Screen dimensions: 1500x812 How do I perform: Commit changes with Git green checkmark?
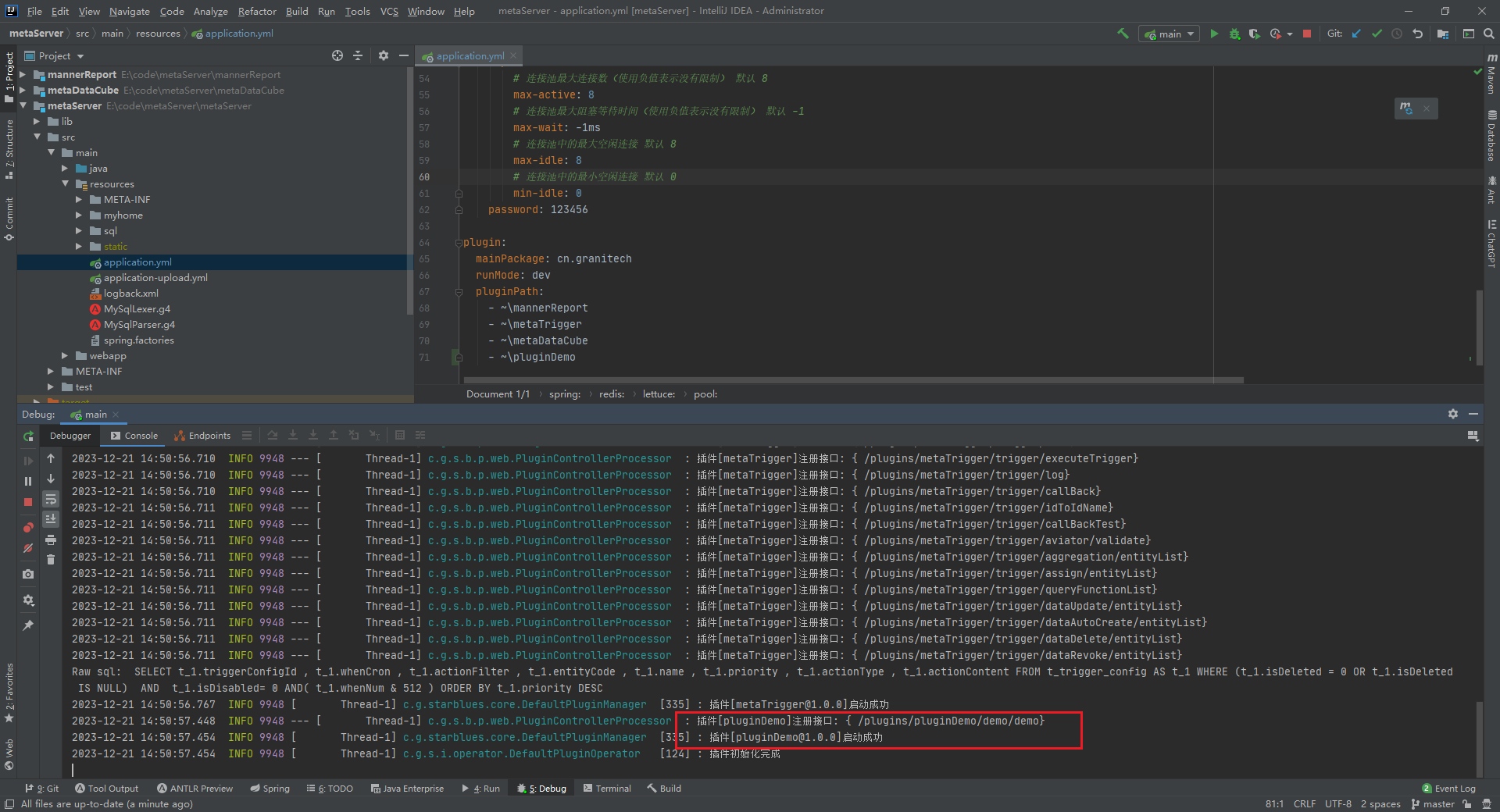[x=1377, y=34]
